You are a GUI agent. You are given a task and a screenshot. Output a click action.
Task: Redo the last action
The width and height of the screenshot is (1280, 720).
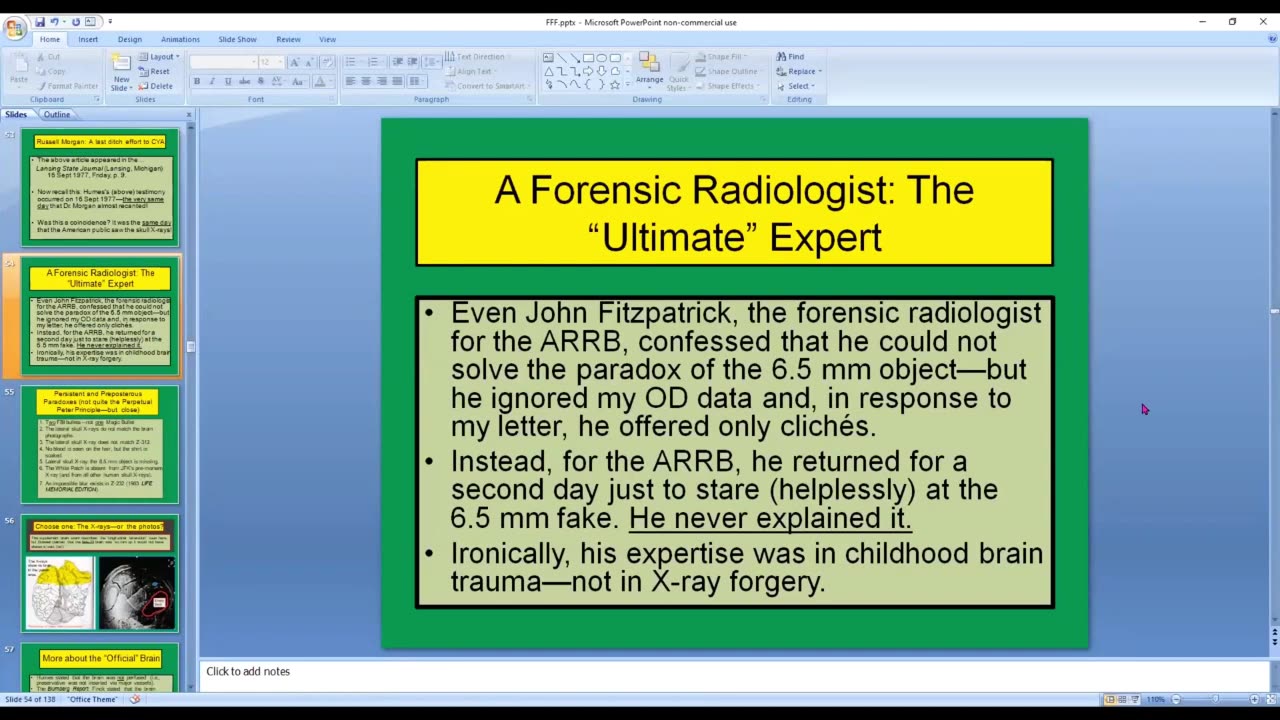point(76,22)
